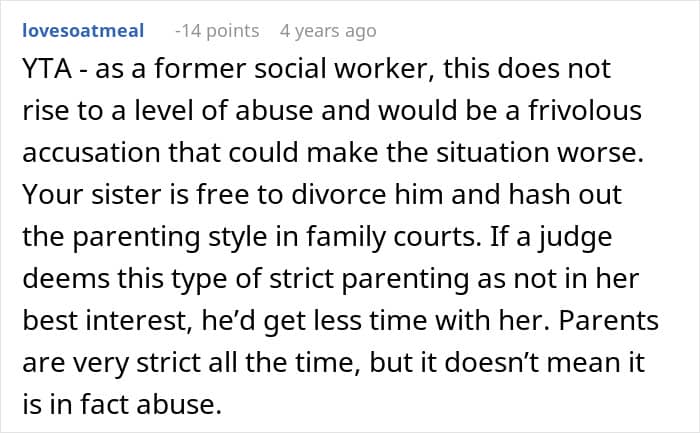Viewport: 700px width, 433px height.
Task: Click the YTA verdict at comment start
Action: 47,69
